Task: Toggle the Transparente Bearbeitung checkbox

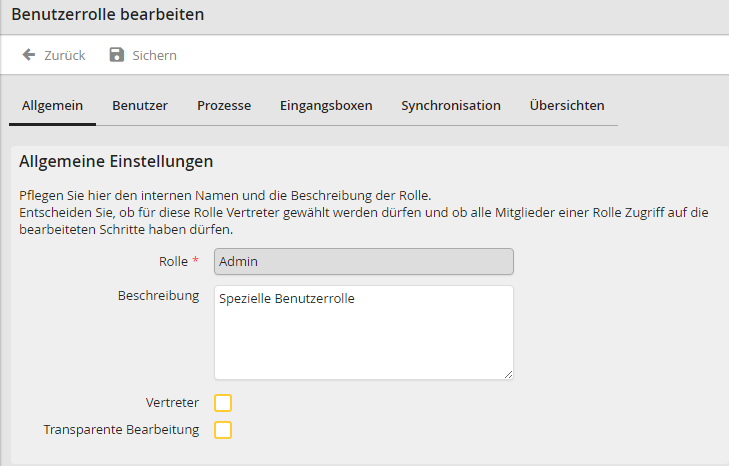Action: coord(223,430)
